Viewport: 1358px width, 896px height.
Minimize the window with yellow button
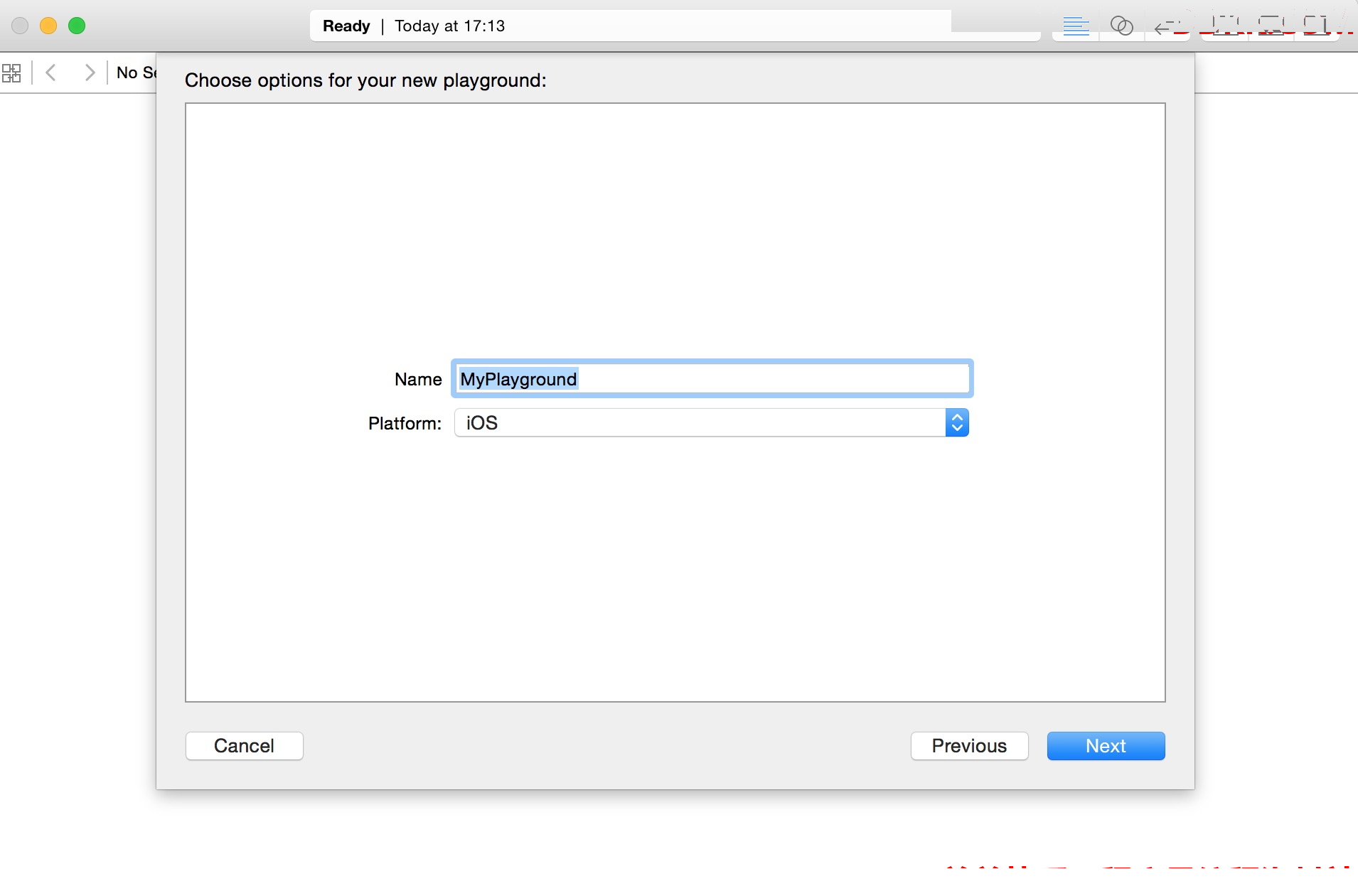48,26
